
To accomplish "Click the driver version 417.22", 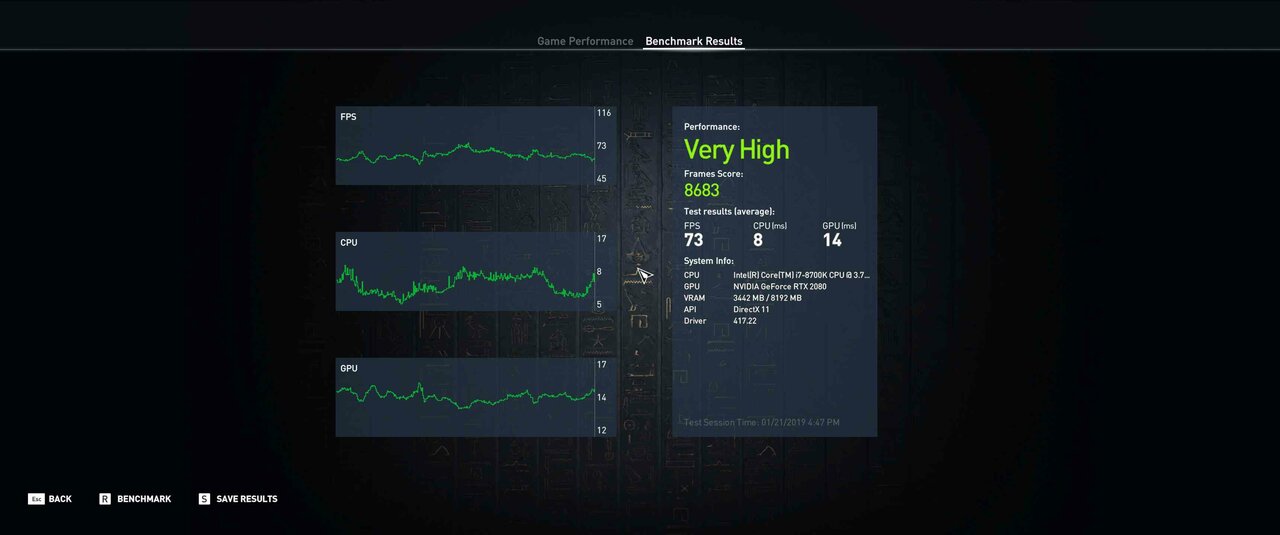I will tap(745, 321).
